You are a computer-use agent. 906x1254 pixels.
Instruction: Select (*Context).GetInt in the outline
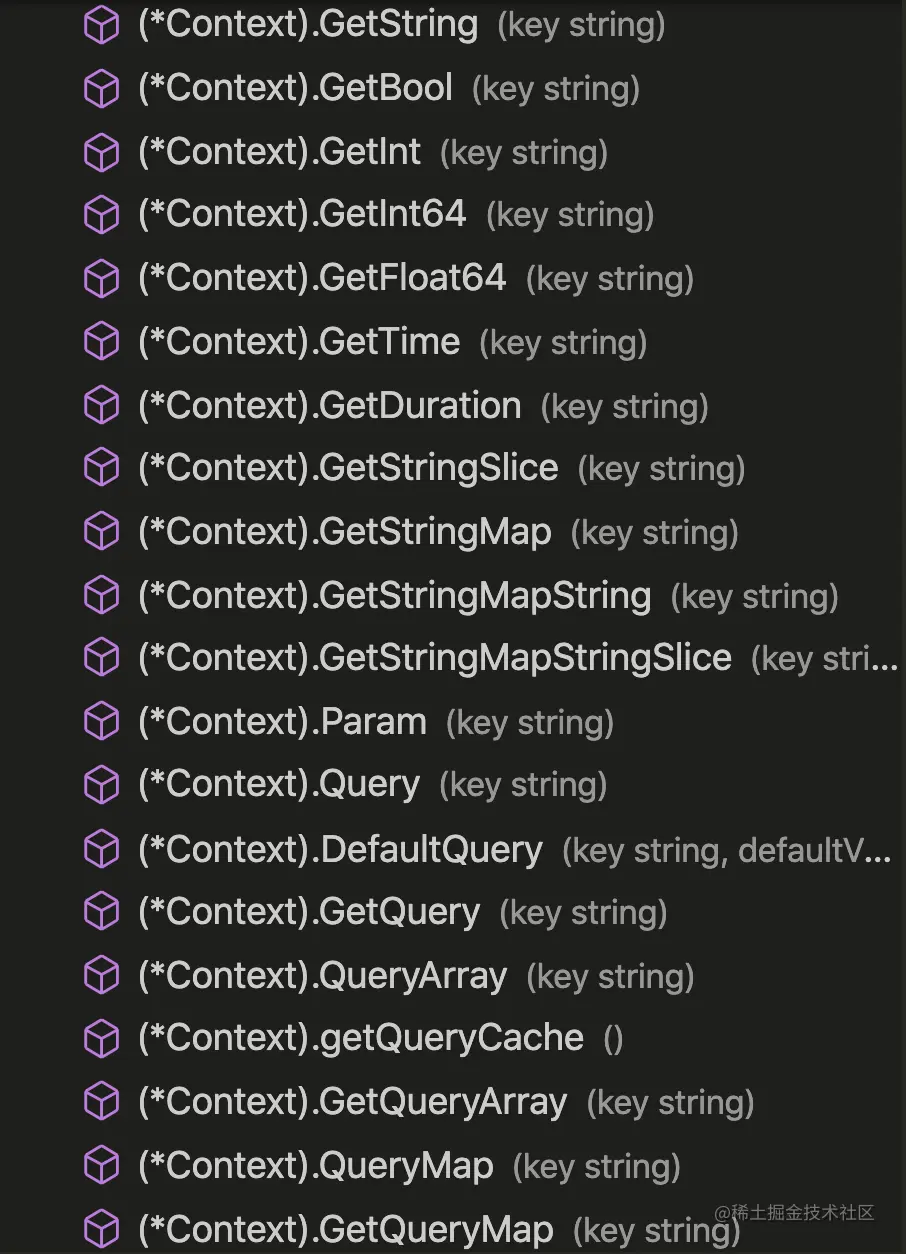[280, 152]
